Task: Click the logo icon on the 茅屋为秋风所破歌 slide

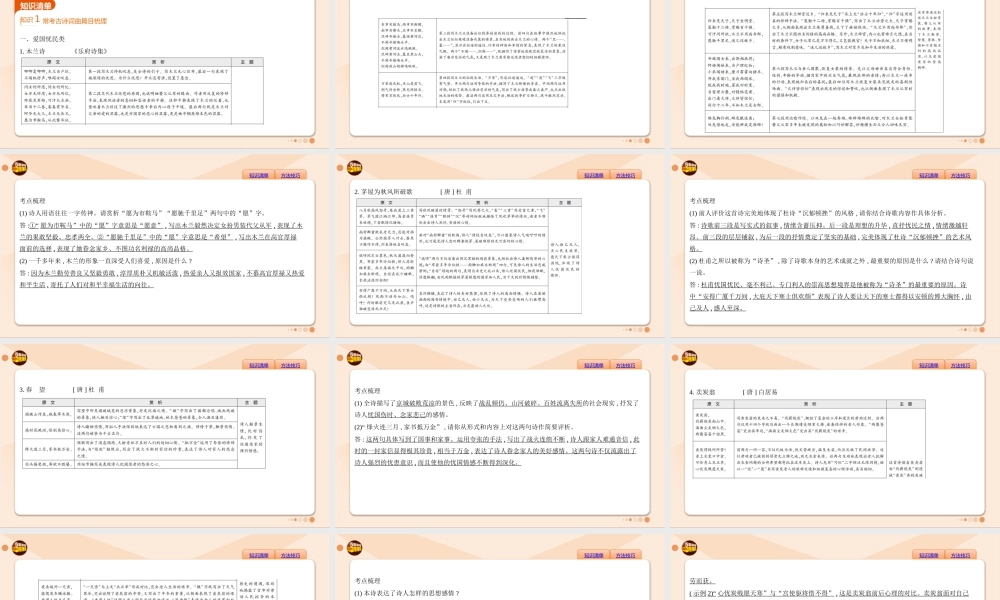Action: point(353,166)
